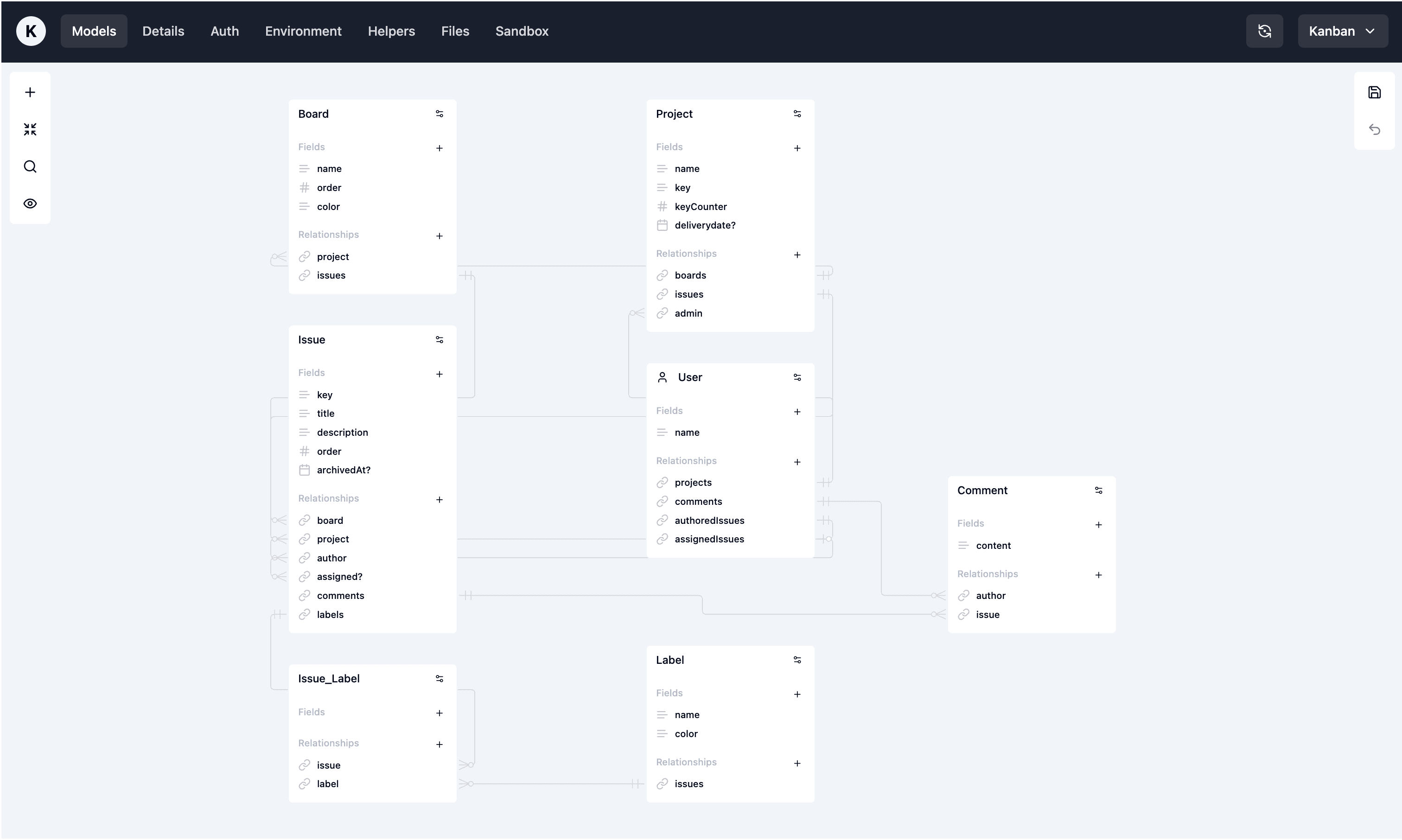The width and height of the screenshot is (1402, 840).
Task: Add a new model with the plus icon
Action: [x=30, y=92]
